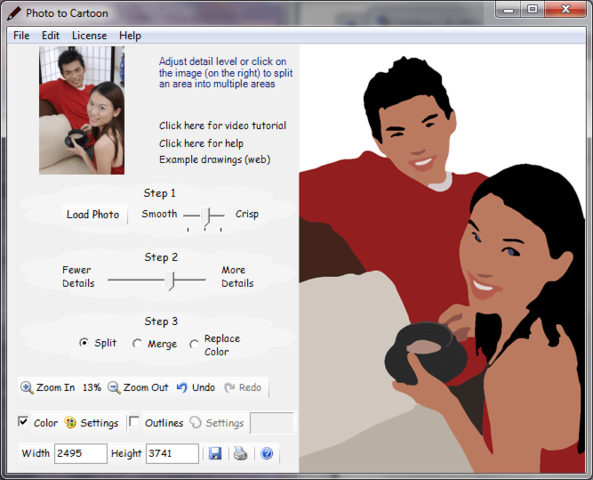Click the Redo arrow icon
Image resolution: width=593 pixels, height=480 pixels.
(x=229, y=387)
